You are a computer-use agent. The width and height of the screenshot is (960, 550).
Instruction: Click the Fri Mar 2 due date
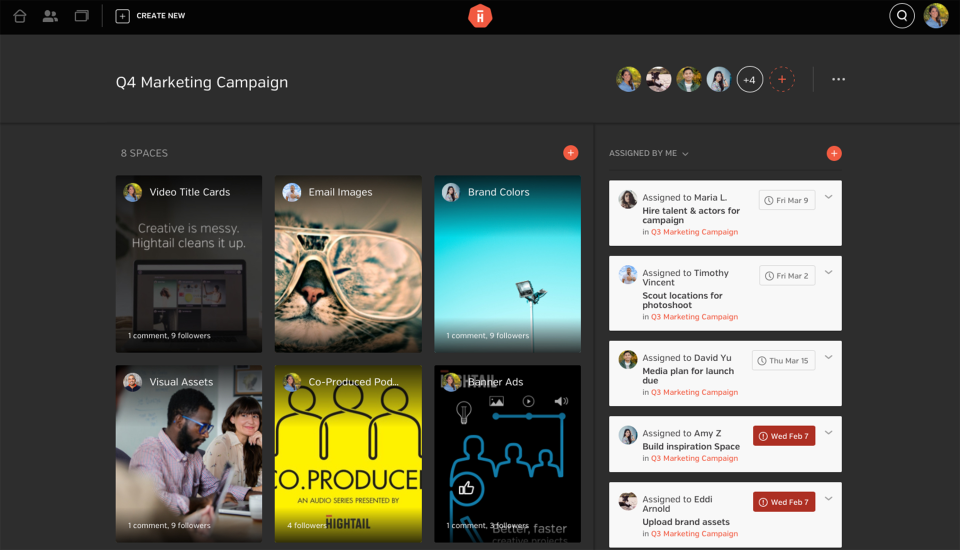[x=787, y=276]
